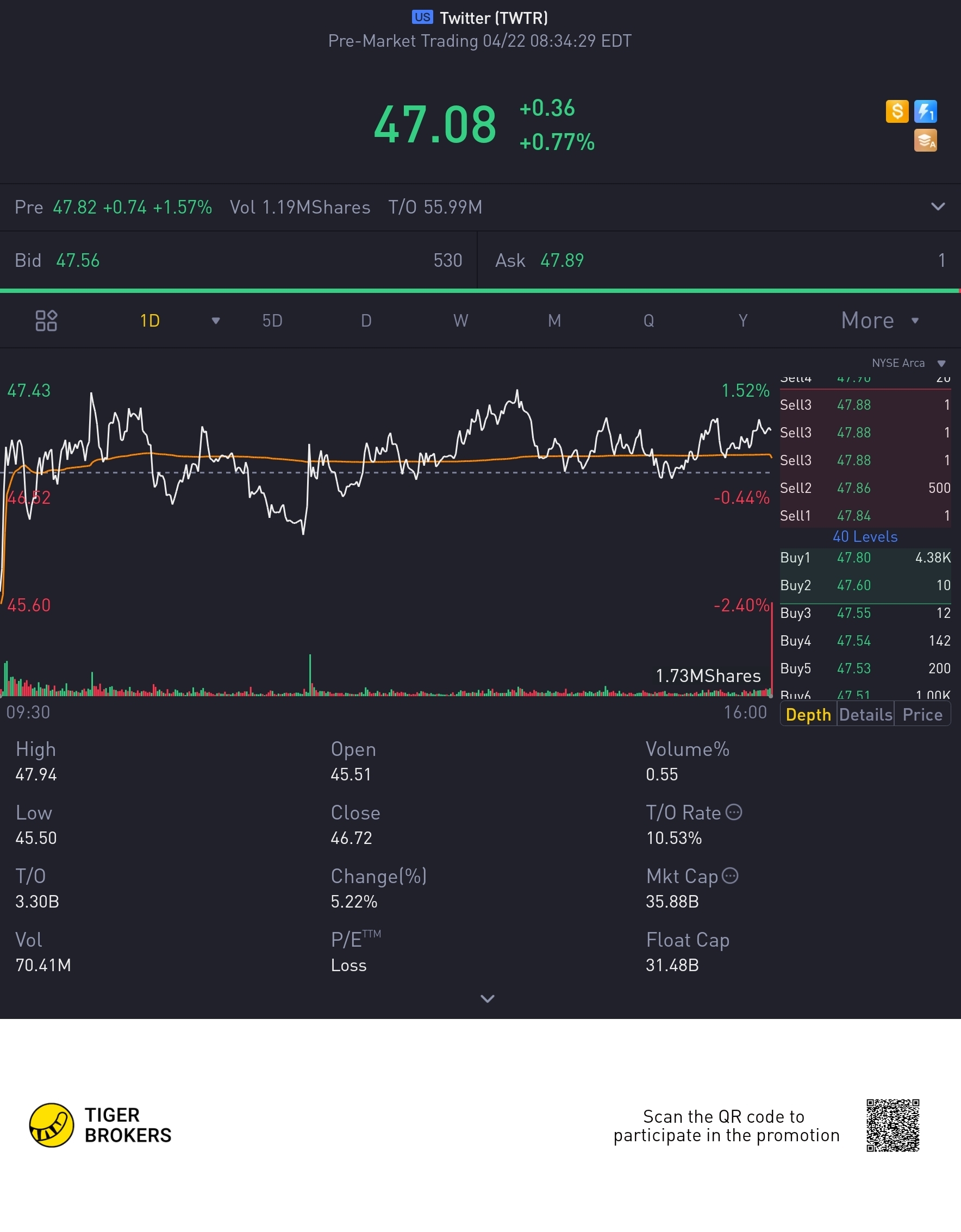Viewport: 961px width, 1232px height.
Task: Open the 40 Levels order book link
Action: [x=865, y=536]
